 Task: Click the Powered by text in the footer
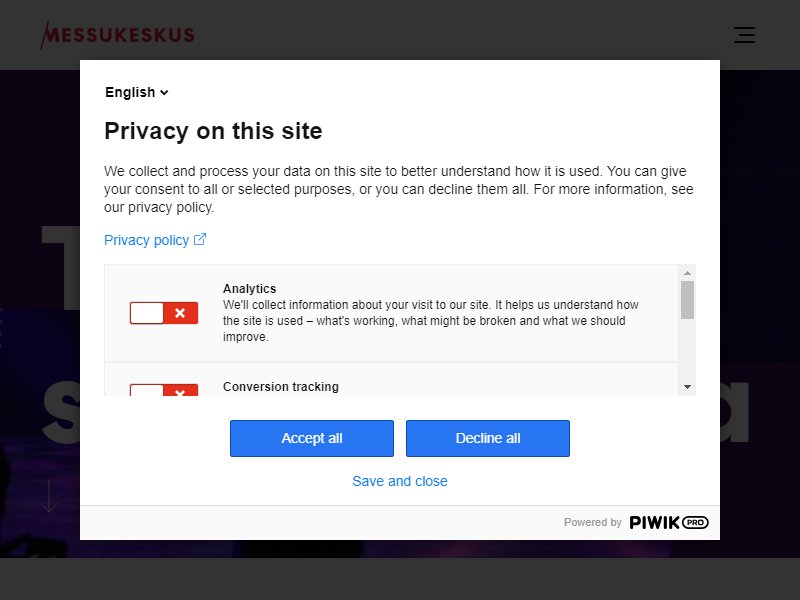(x=592, y=522)
